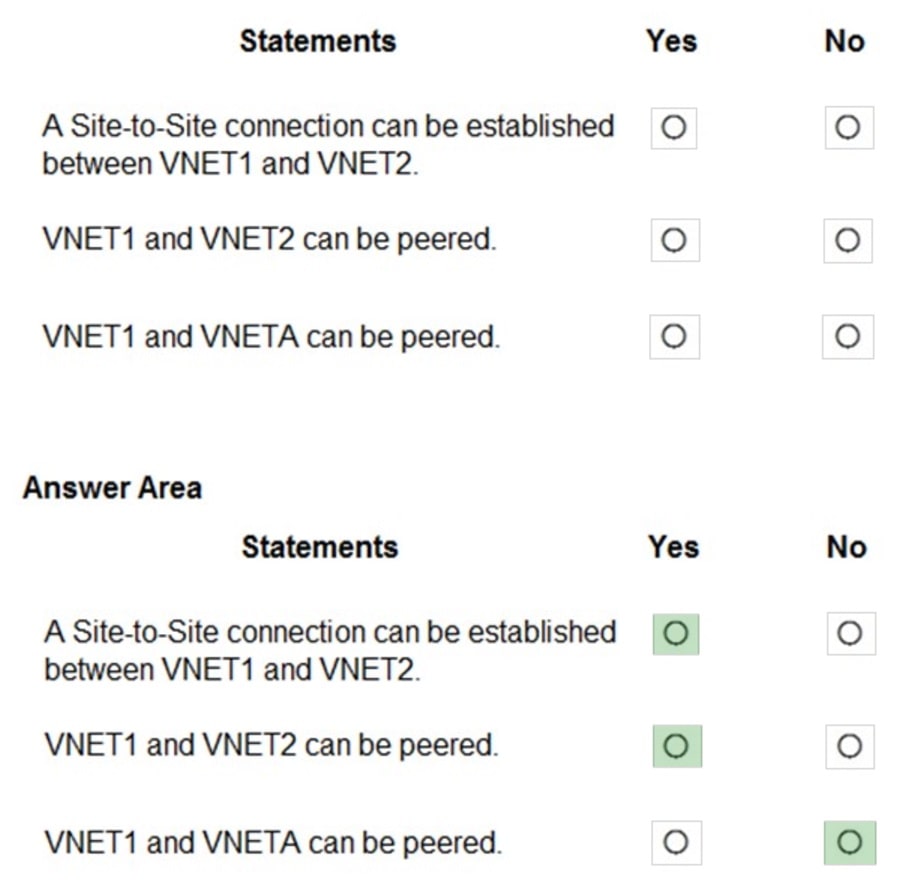904x895 pixels.
Task: Choose No for VNET1 and VNET2 peering, upper section
Action: [848, 240]
